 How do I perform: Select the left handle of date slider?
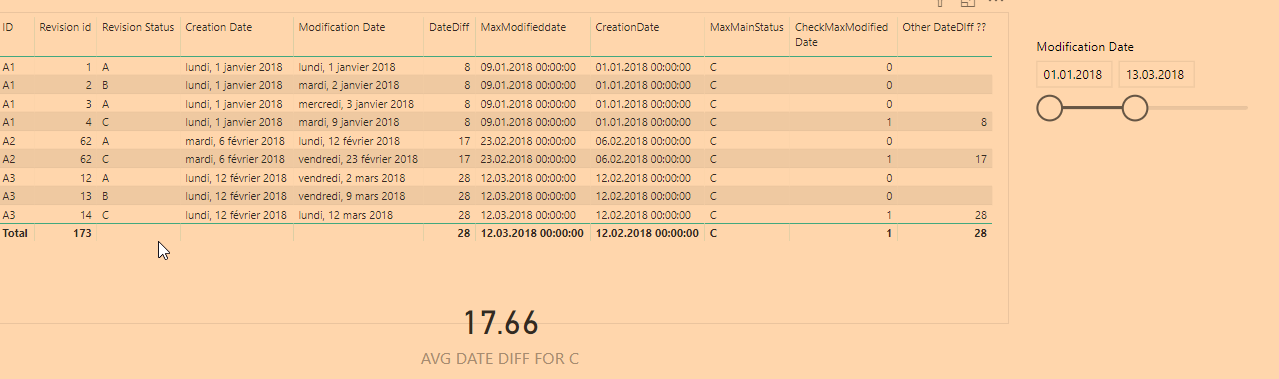pos(1049,108)
